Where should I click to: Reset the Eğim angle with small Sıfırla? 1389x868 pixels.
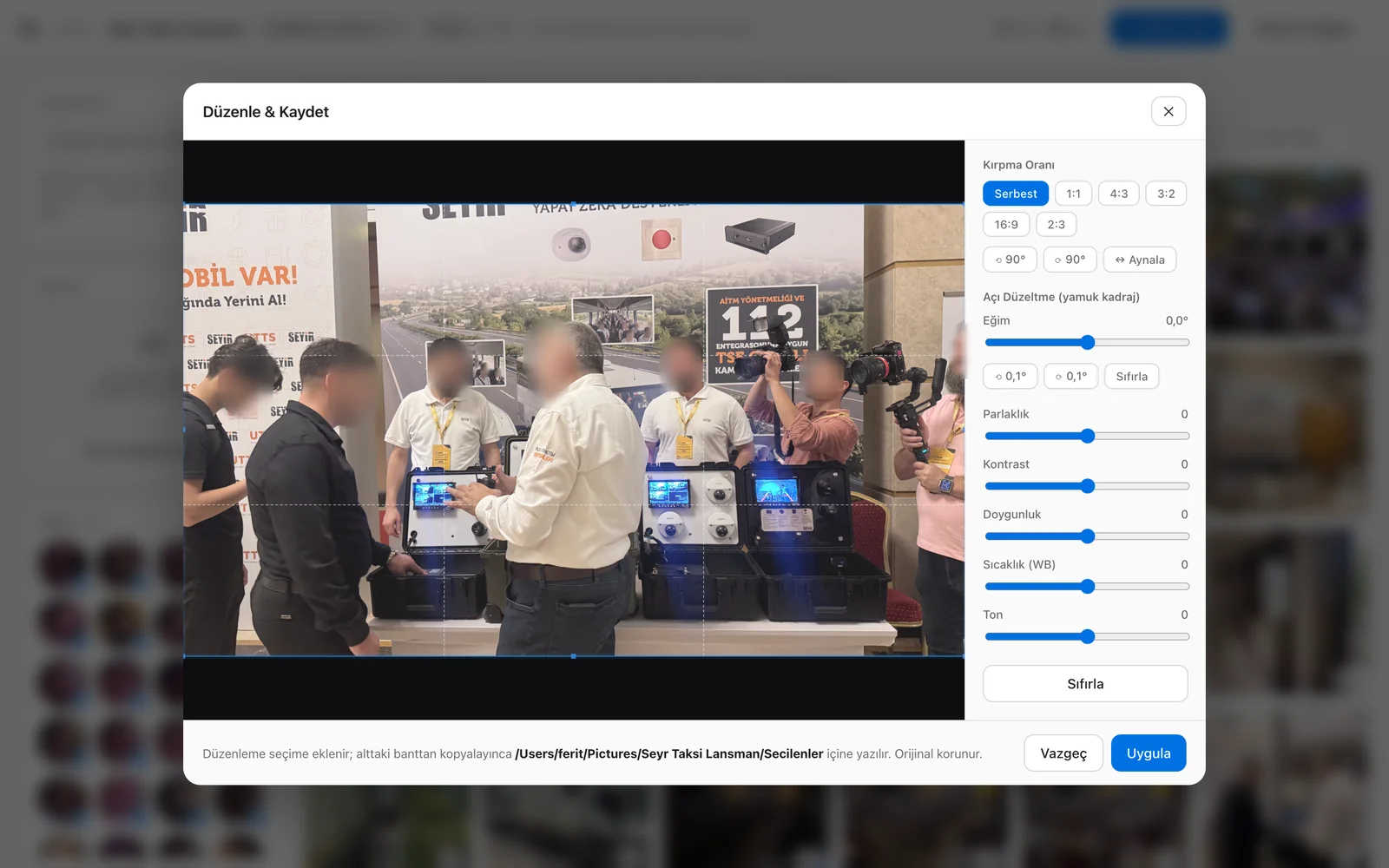(1131, 376)
